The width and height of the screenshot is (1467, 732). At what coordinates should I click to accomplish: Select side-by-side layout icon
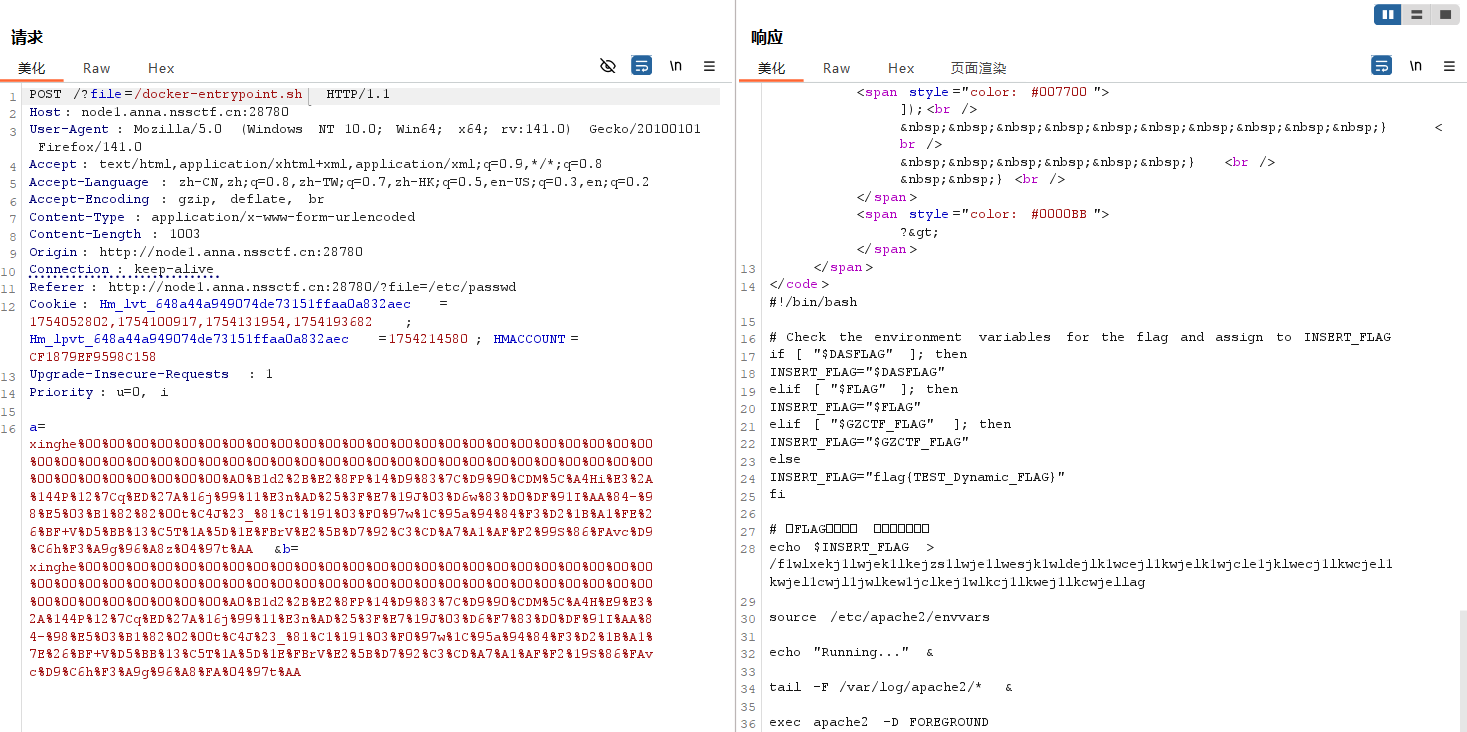pyautogui.click(x=1388, y=14)
